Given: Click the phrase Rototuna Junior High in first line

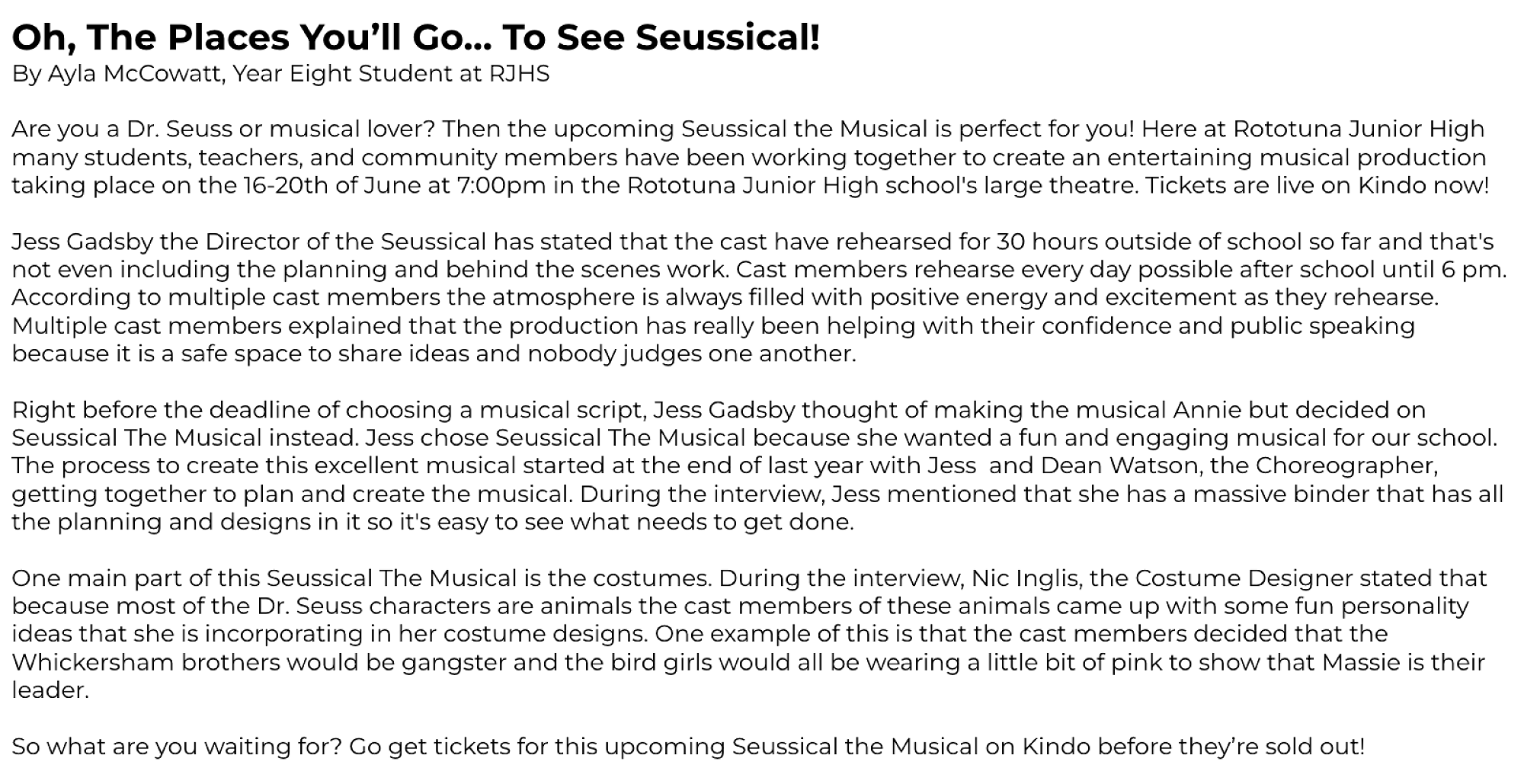Looking at the screenshot, I should click(x=1359, y=130).
